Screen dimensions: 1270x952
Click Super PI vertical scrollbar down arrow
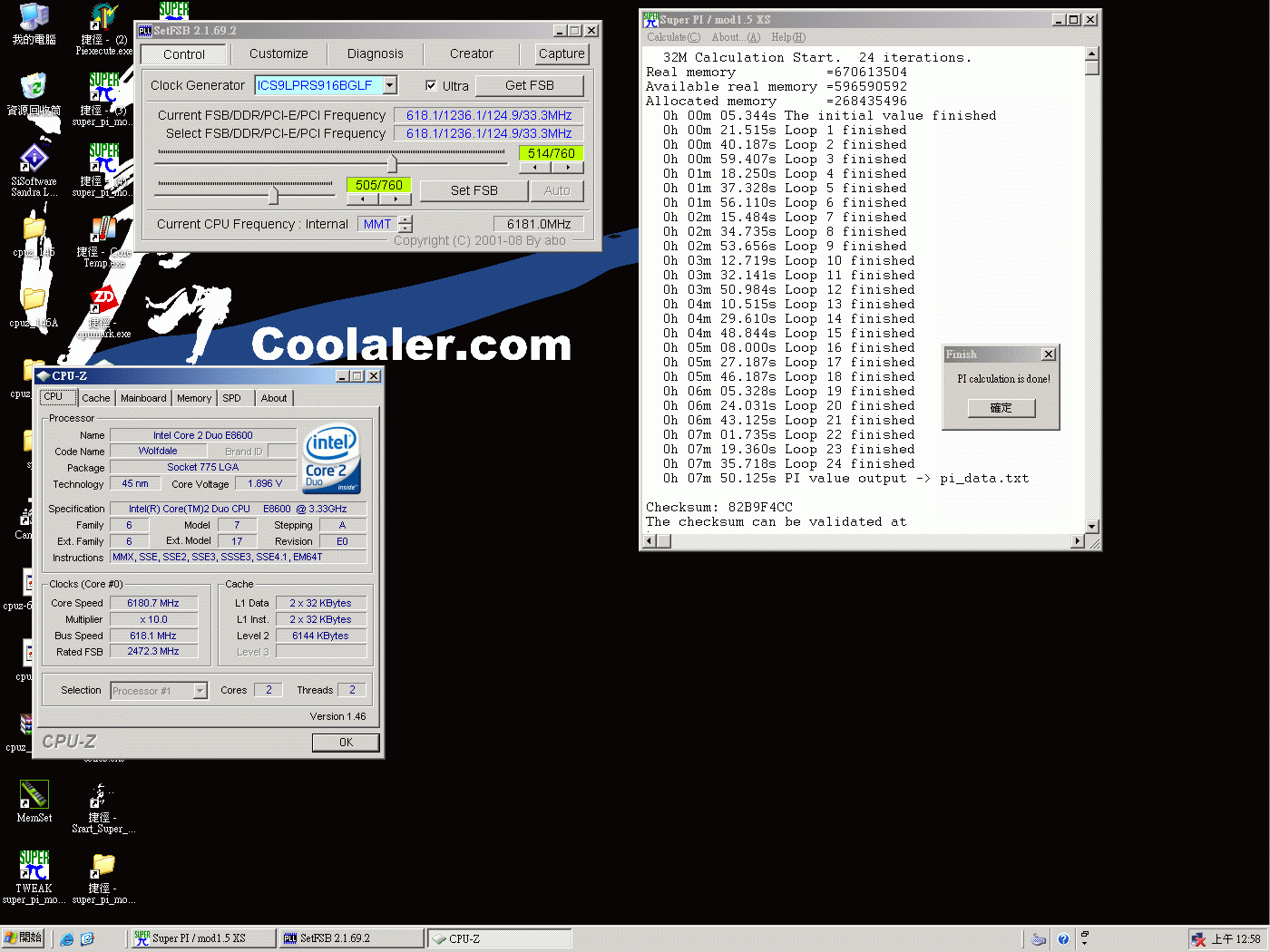click(1092, 527)
